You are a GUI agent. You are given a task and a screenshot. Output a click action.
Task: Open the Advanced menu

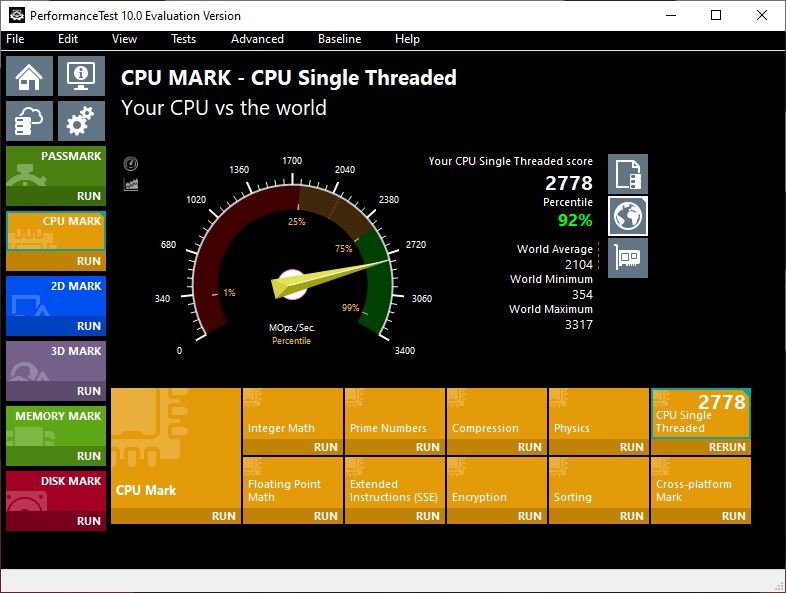click(x=257, y=39)
